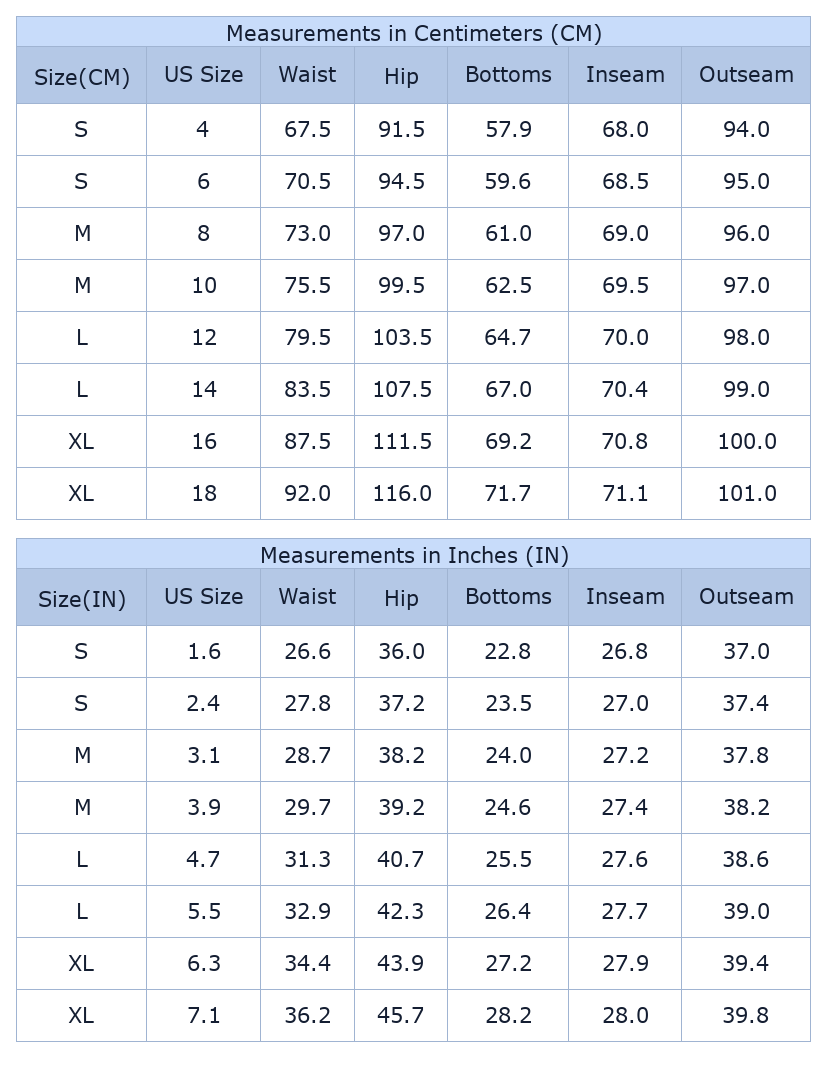Select the Size(CM) column header
The image size is (826, 1066).
pos(82,77)
